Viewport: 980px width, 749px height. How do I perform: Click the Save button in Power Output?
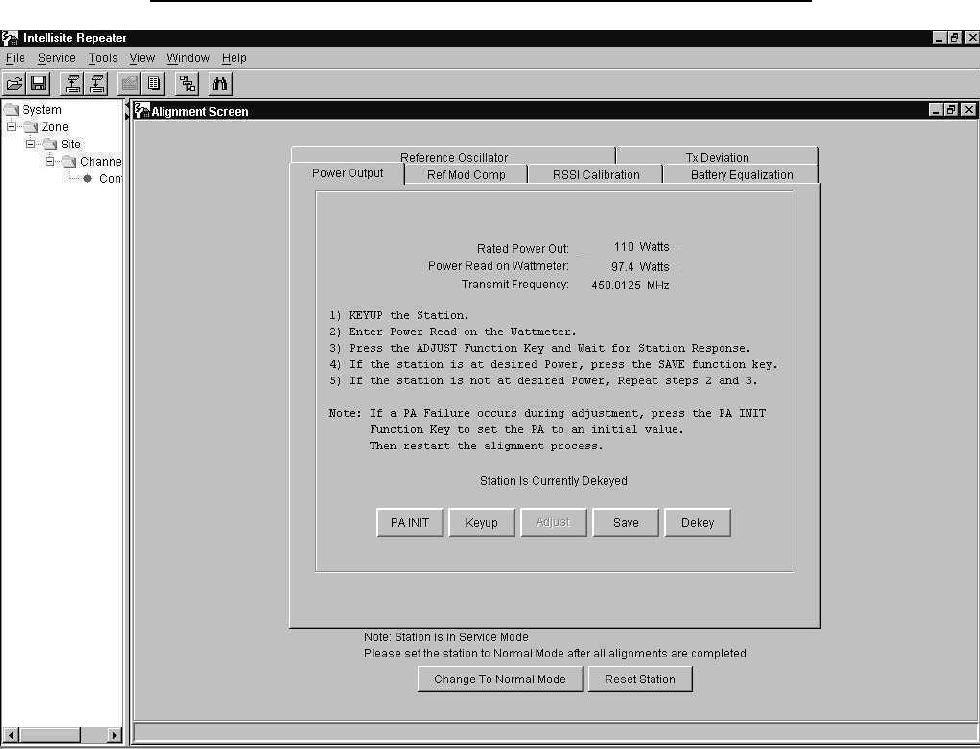[626, 523]
